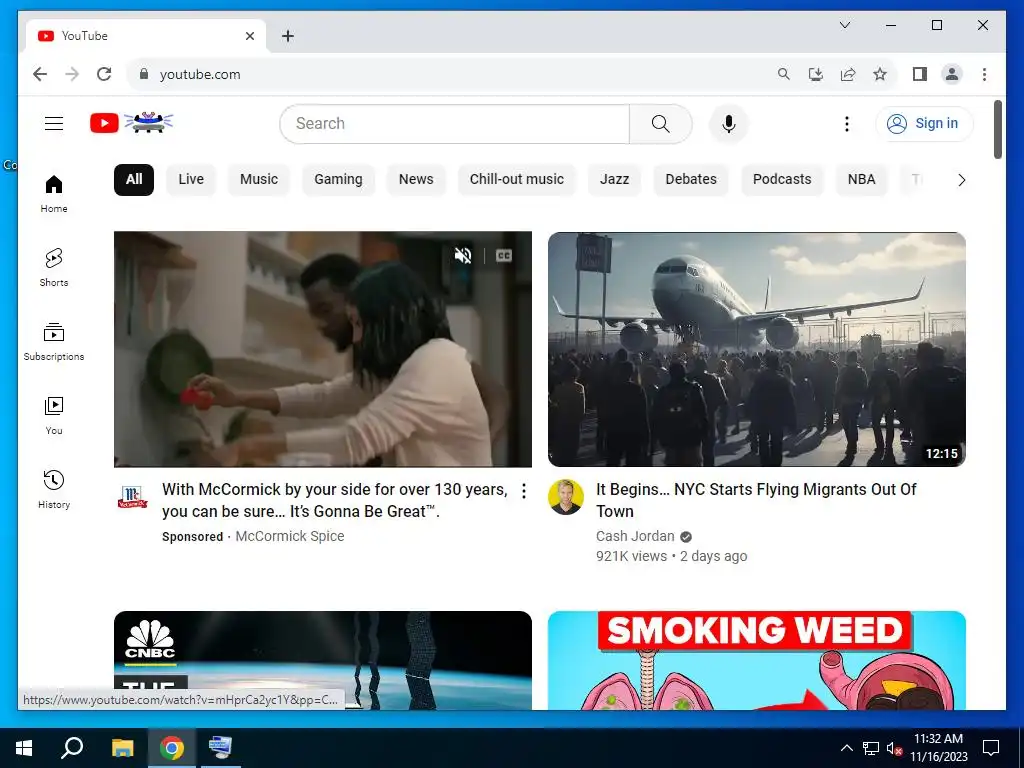
Task: Reload the YouTube page
Action: tap(104, 74)
